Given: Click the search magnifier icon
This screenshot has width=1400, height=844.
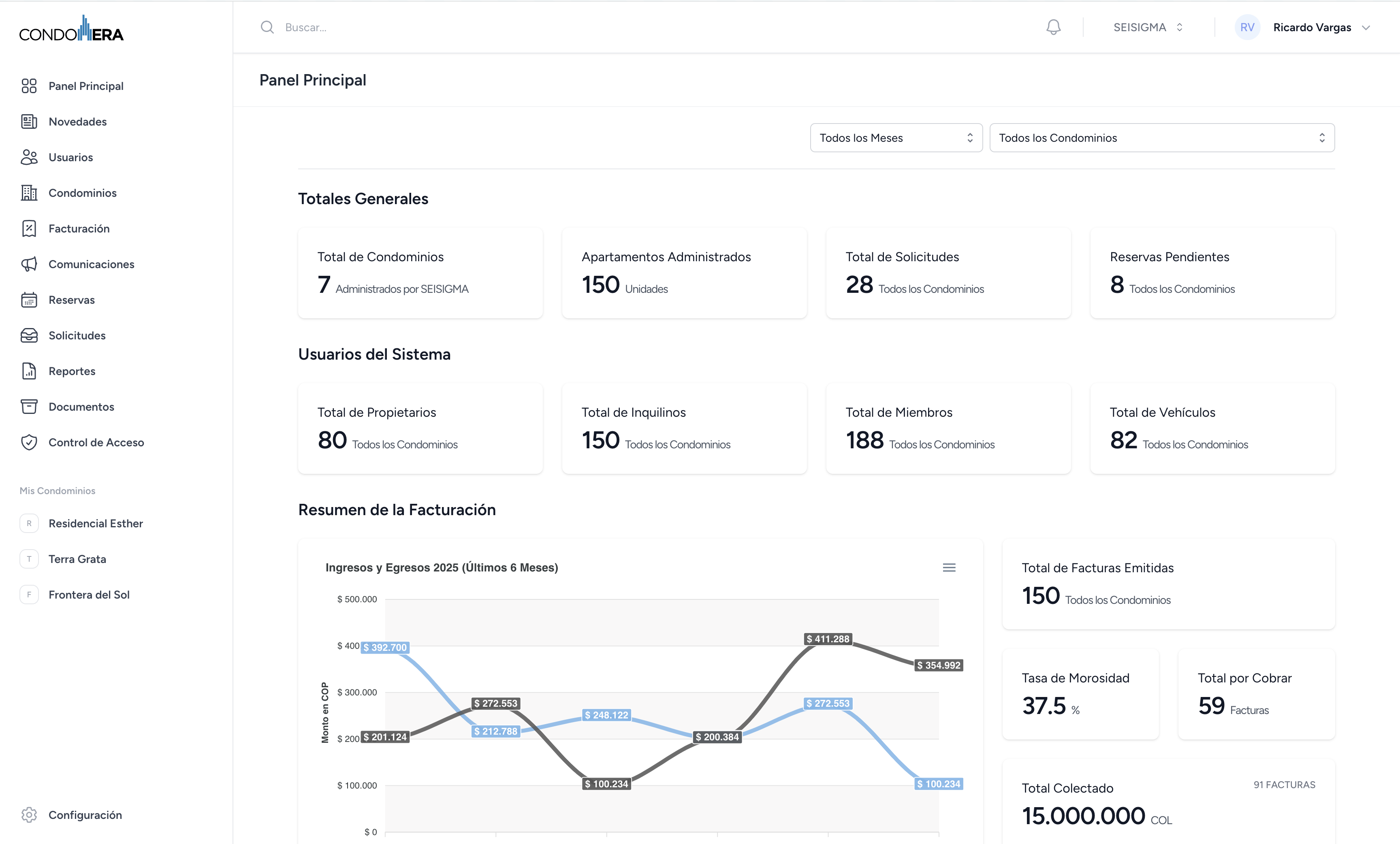Looking at the screenshot, I should [x=267, y=27].
